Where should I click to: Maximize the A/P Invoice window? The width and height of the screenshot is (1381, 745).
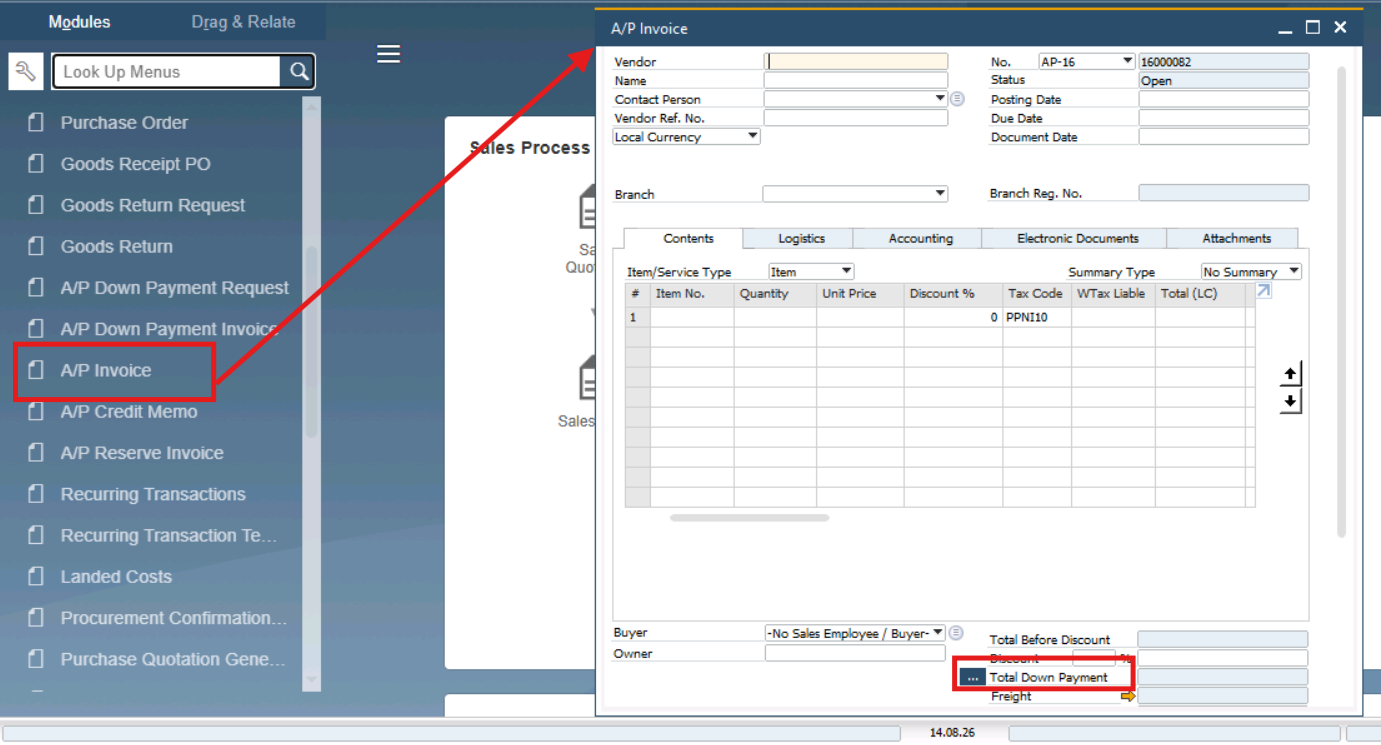point(1313,28)
